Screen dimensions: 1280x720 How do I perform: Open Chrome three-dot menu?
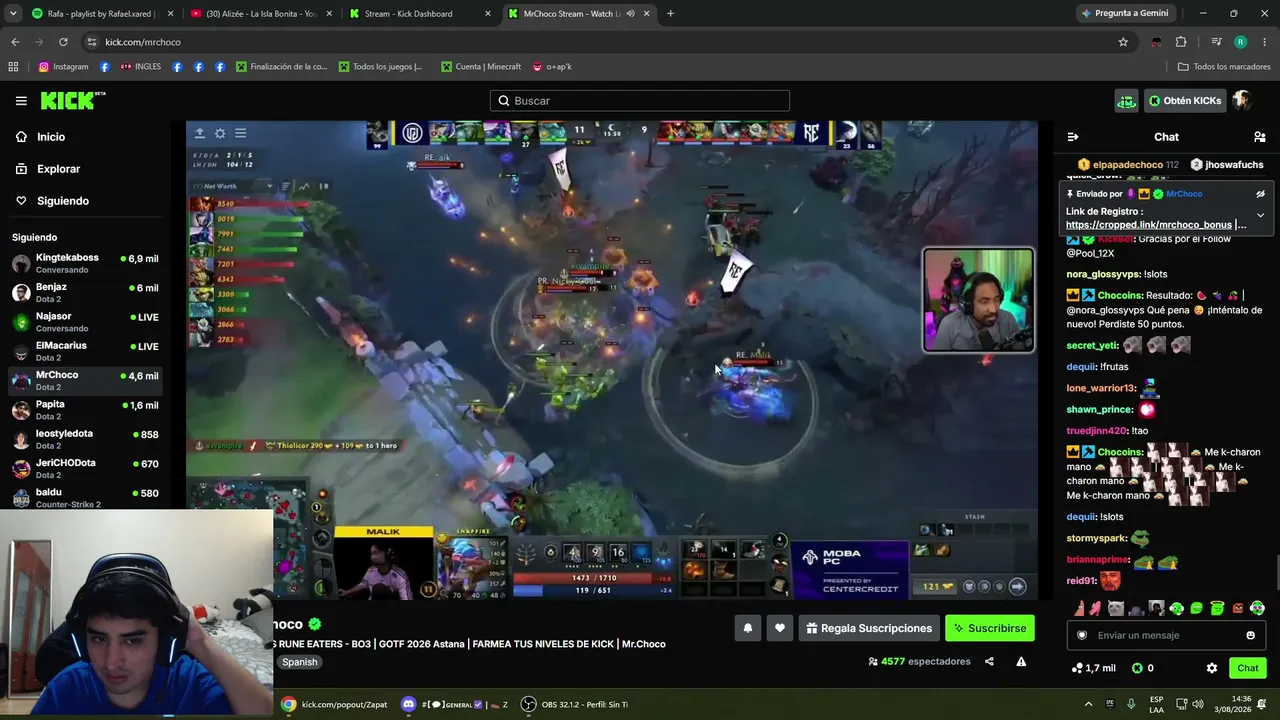(x=1265, y=42)
